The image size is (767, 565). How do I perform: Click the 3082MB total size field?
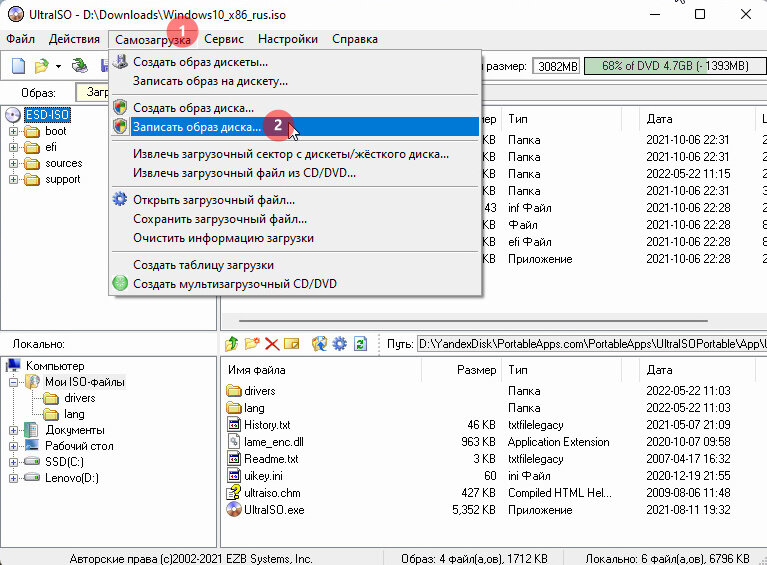[x=556, y=66]
